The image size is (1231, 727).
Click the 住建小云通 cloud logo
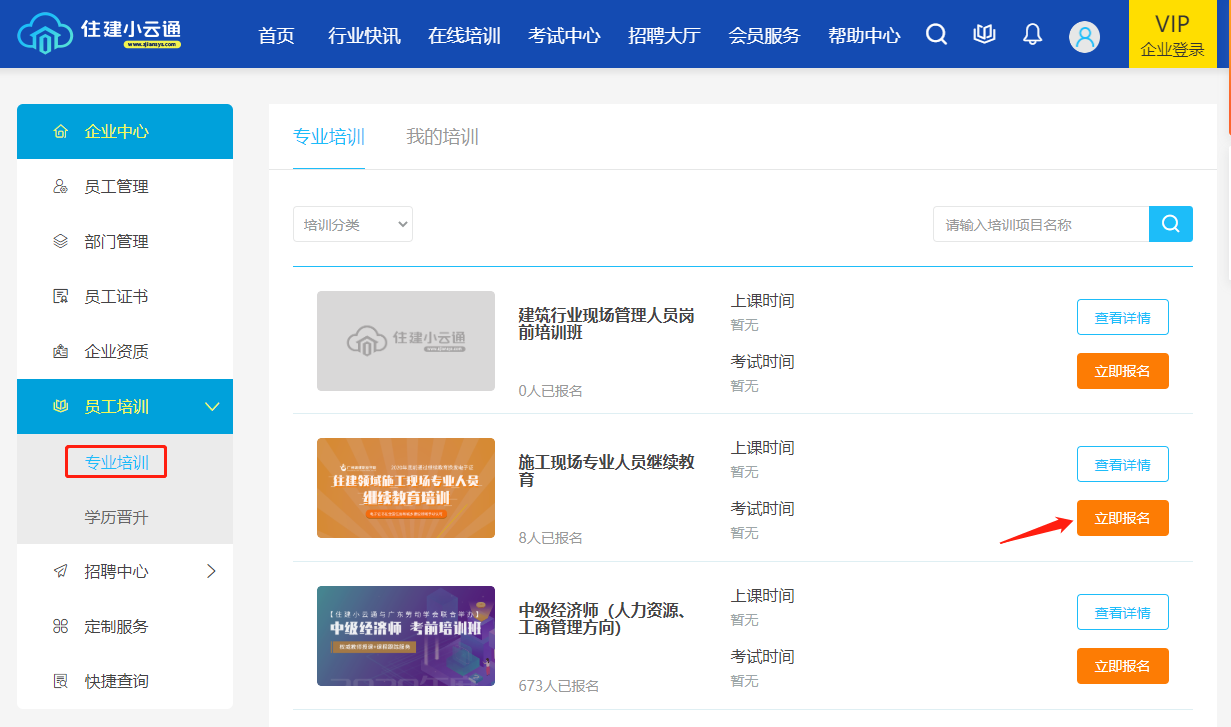[99, 34]
